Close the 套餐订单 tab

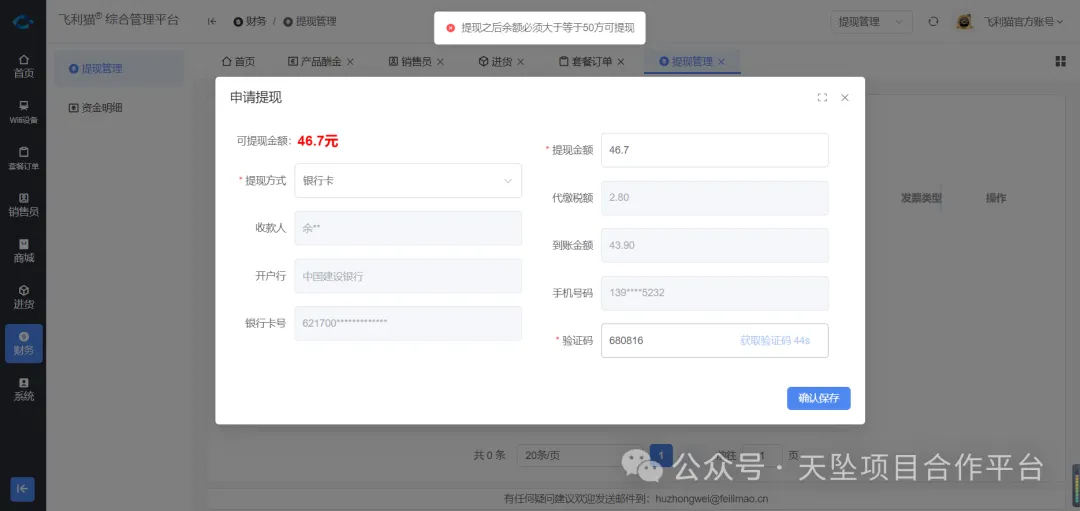coord(621,62)
